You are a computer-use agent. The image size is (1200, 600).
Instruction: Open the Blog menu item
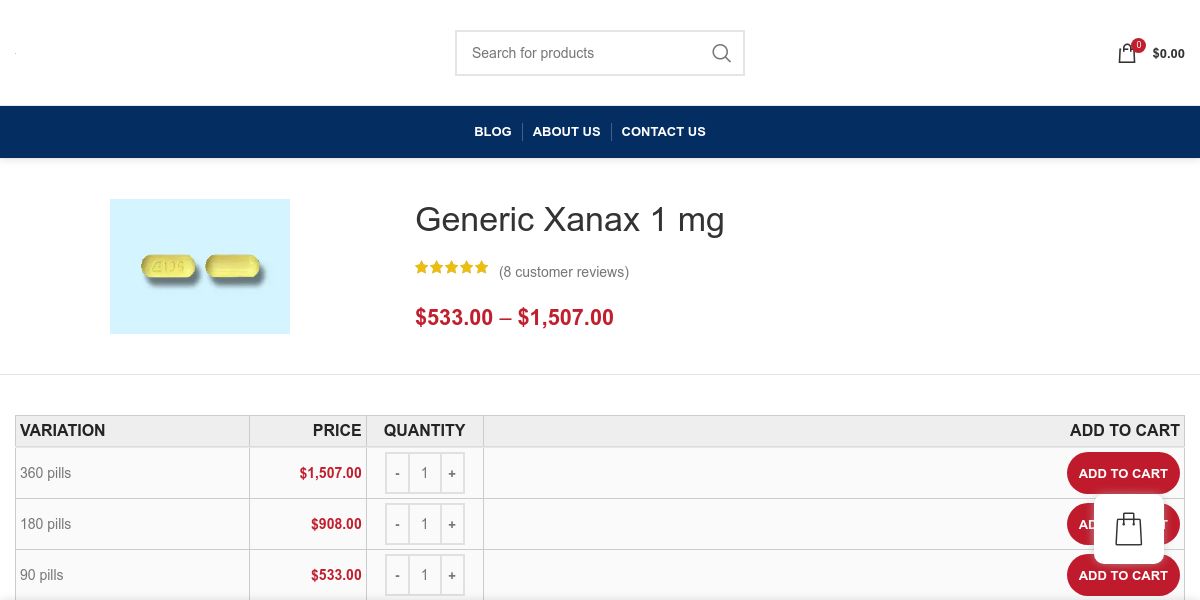click(492, 131)
